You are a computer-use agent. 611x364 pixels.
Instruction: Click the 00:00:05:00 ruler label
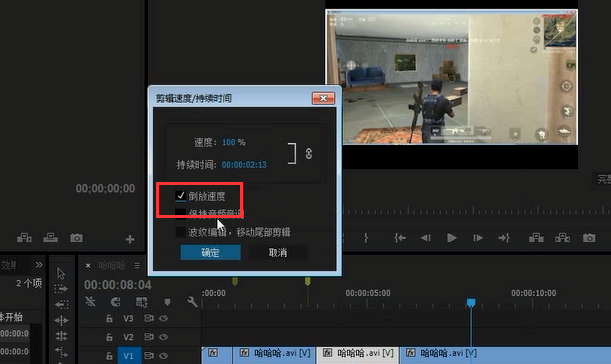368,293
